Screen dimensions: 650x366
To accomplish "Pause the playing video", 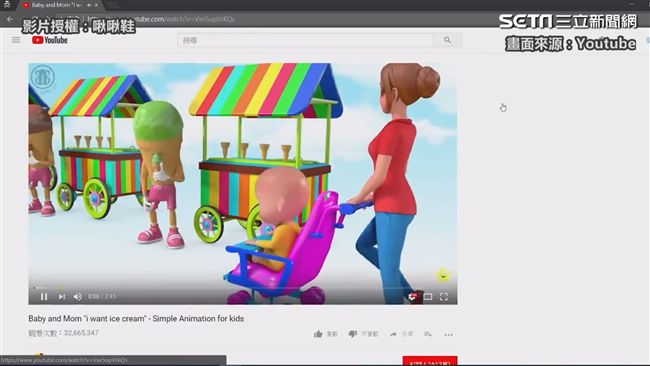I will 44,296.
